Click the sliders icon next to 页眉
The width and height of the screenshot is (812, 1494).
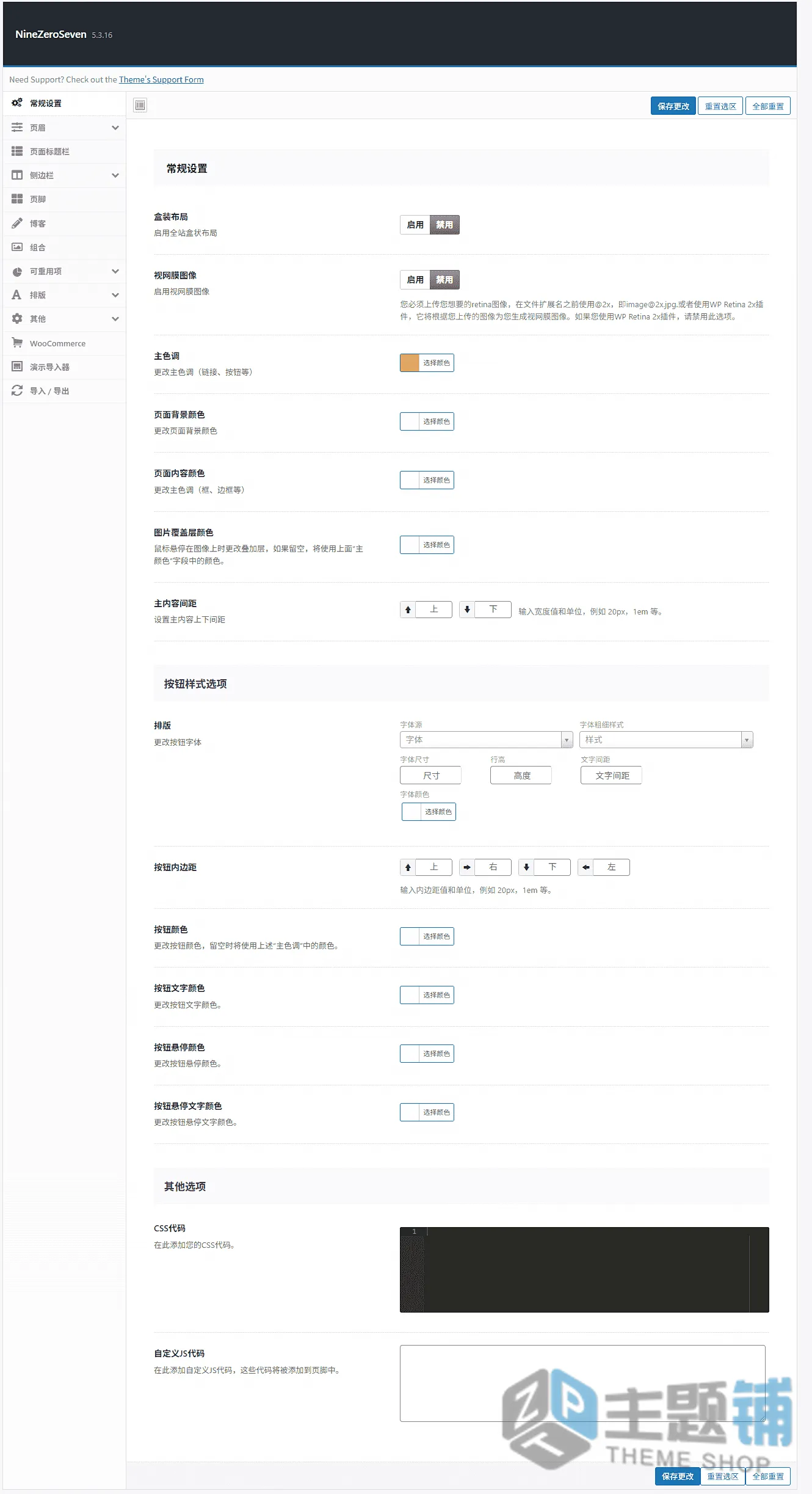[17, 127]
